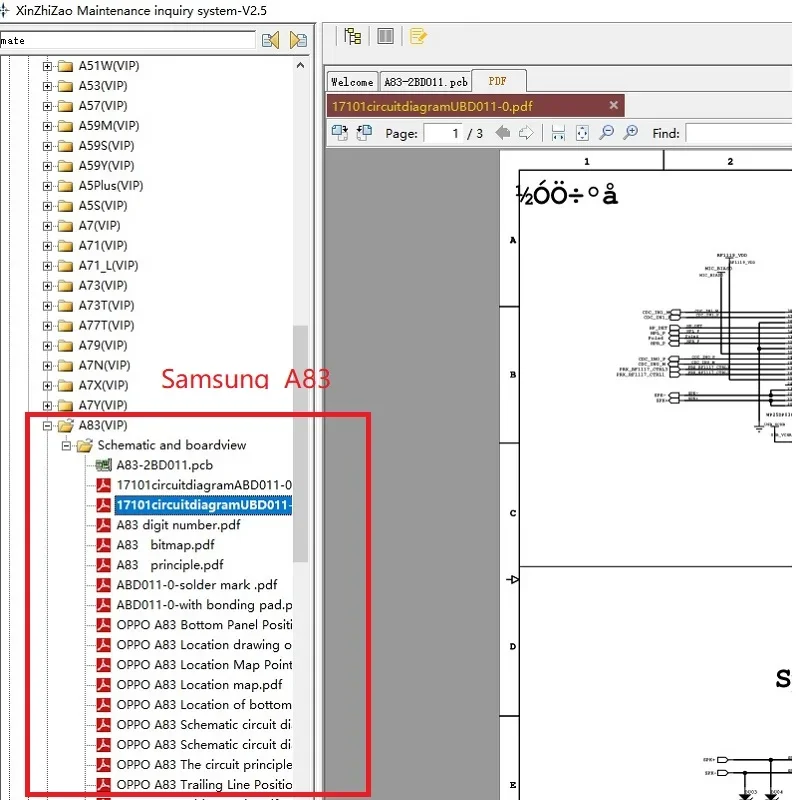Open OPPO A83 The circuit principle file

204,764
